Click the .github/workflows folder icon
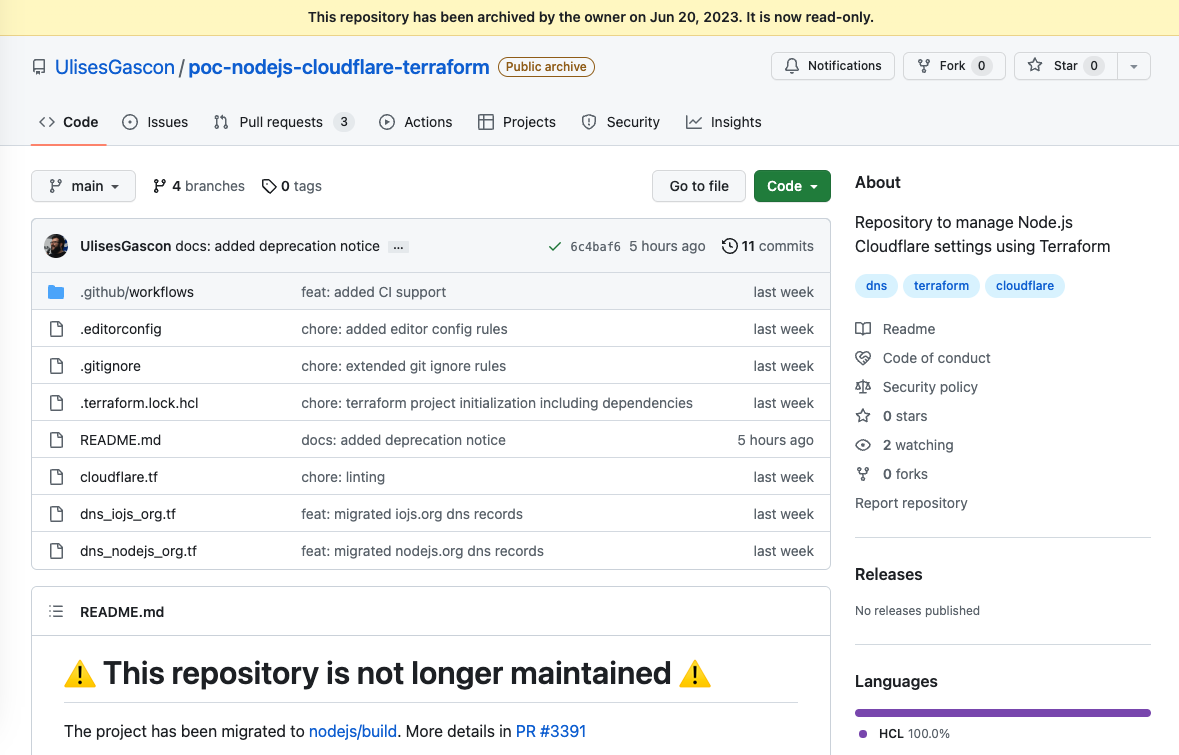 click(x=56, y=292)
